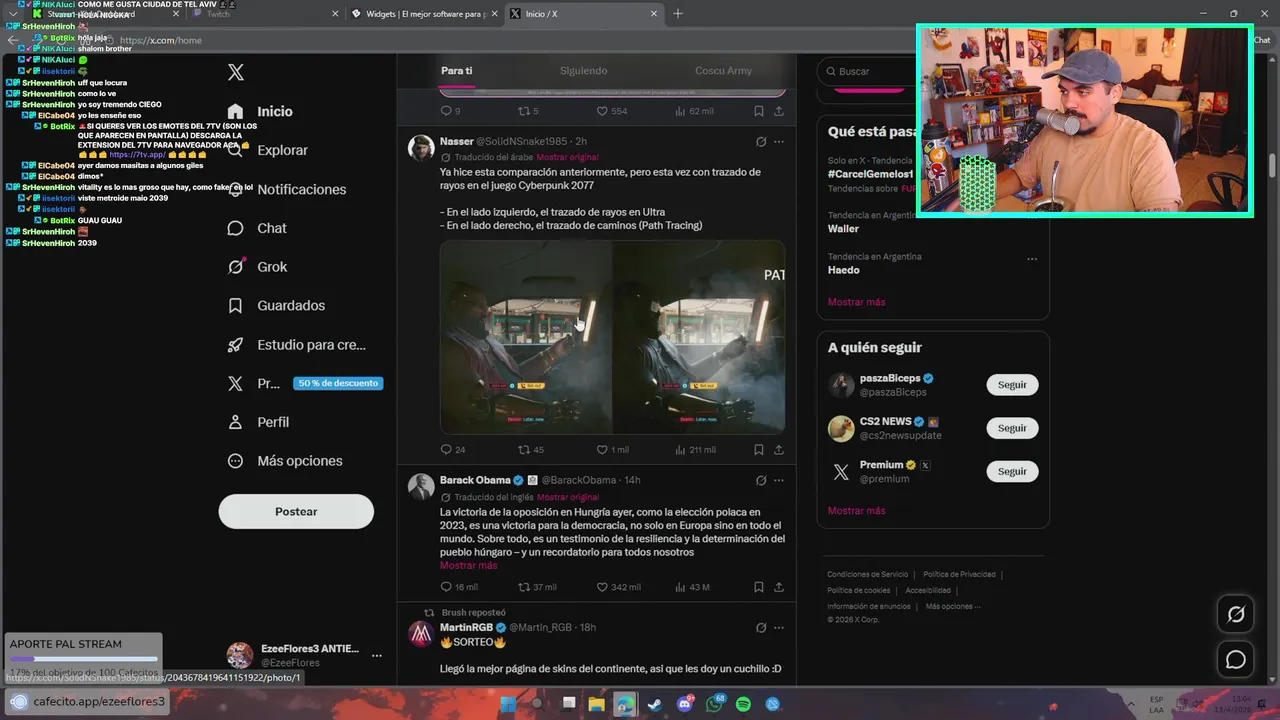The image size is (1280, 720).
Task: Like the top tweet with 554 likes
Action: point(612,111)
